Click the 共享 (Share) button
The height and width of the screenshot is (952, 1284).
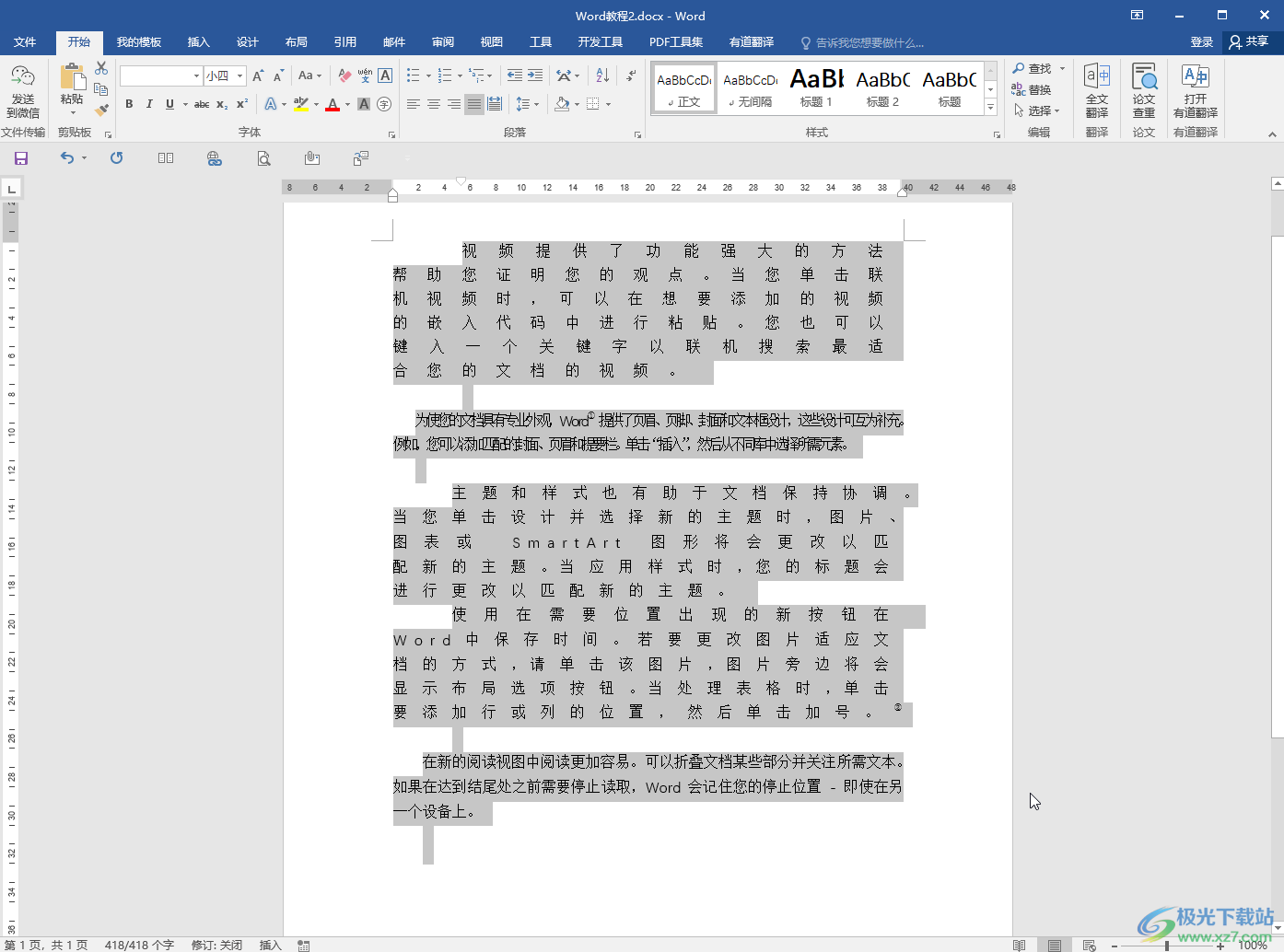[1249, 41]
